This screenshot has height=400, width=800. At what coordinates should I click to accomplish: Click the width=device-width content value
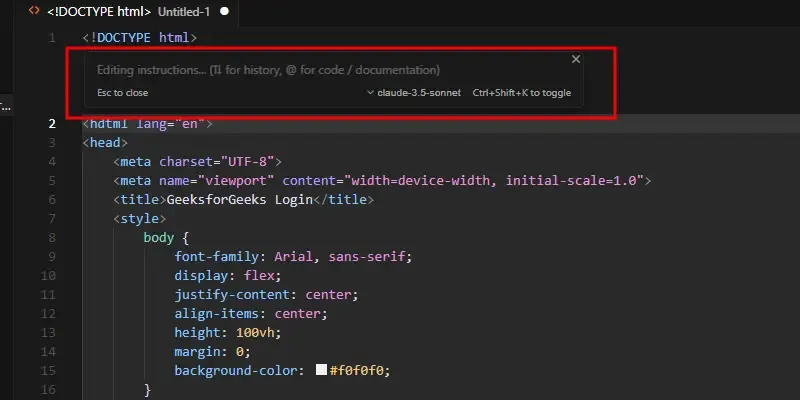pyautogui.click(x=419, y=181)
